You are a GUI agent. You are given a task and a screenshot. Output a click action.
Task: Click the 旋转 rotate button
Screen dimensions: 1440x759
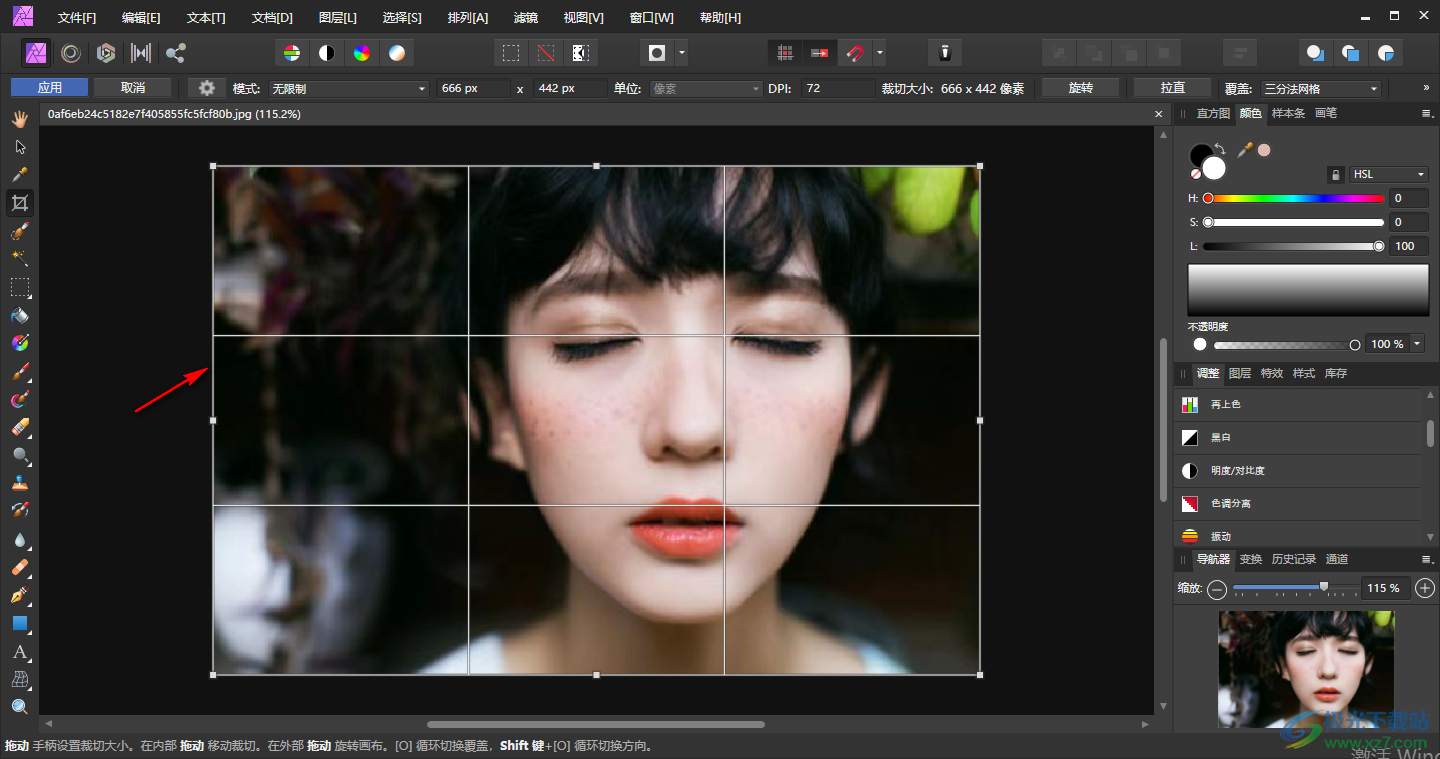[1080, 88]
